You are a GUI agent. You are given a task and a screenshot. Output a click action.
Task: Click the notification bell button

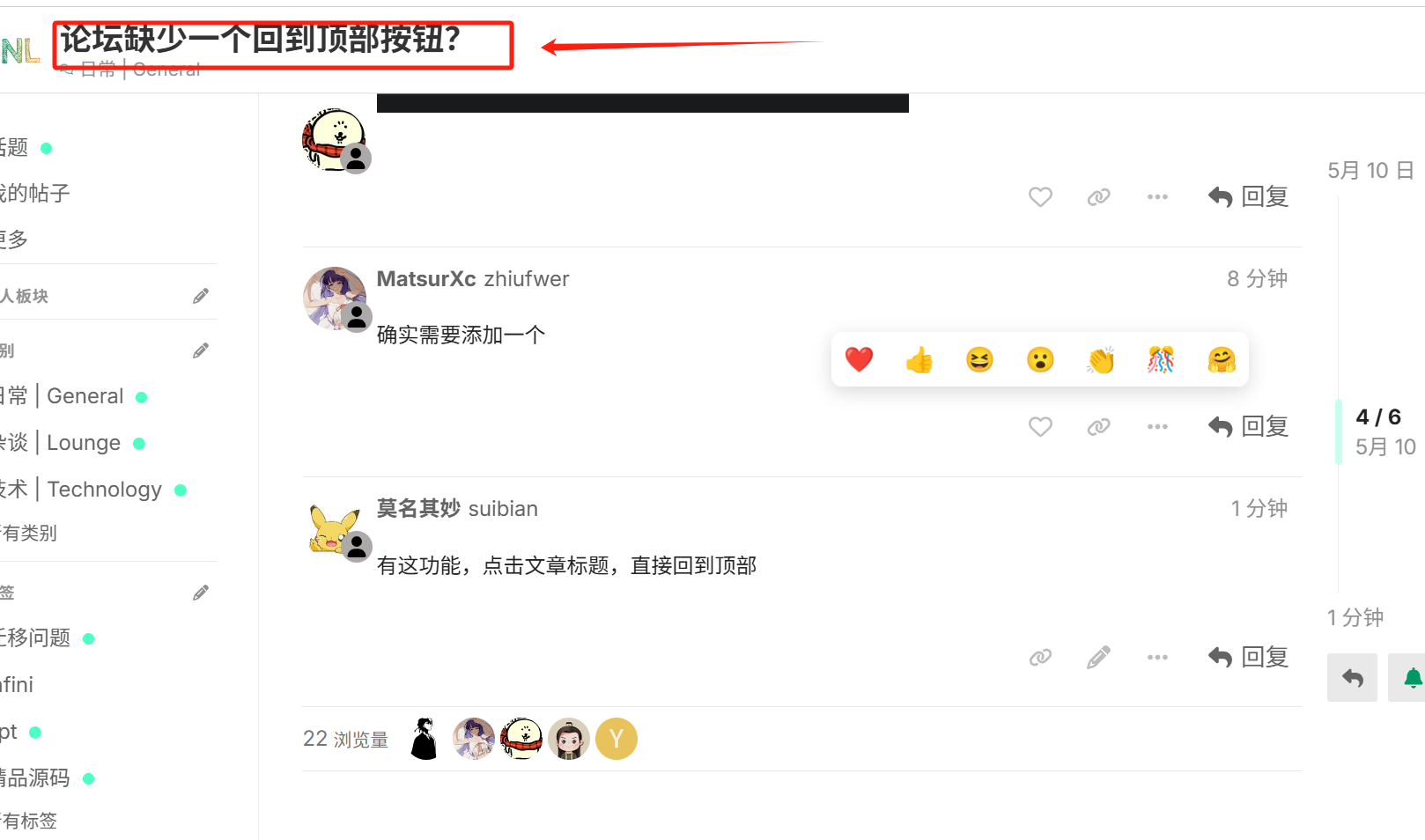(1410, 677)
